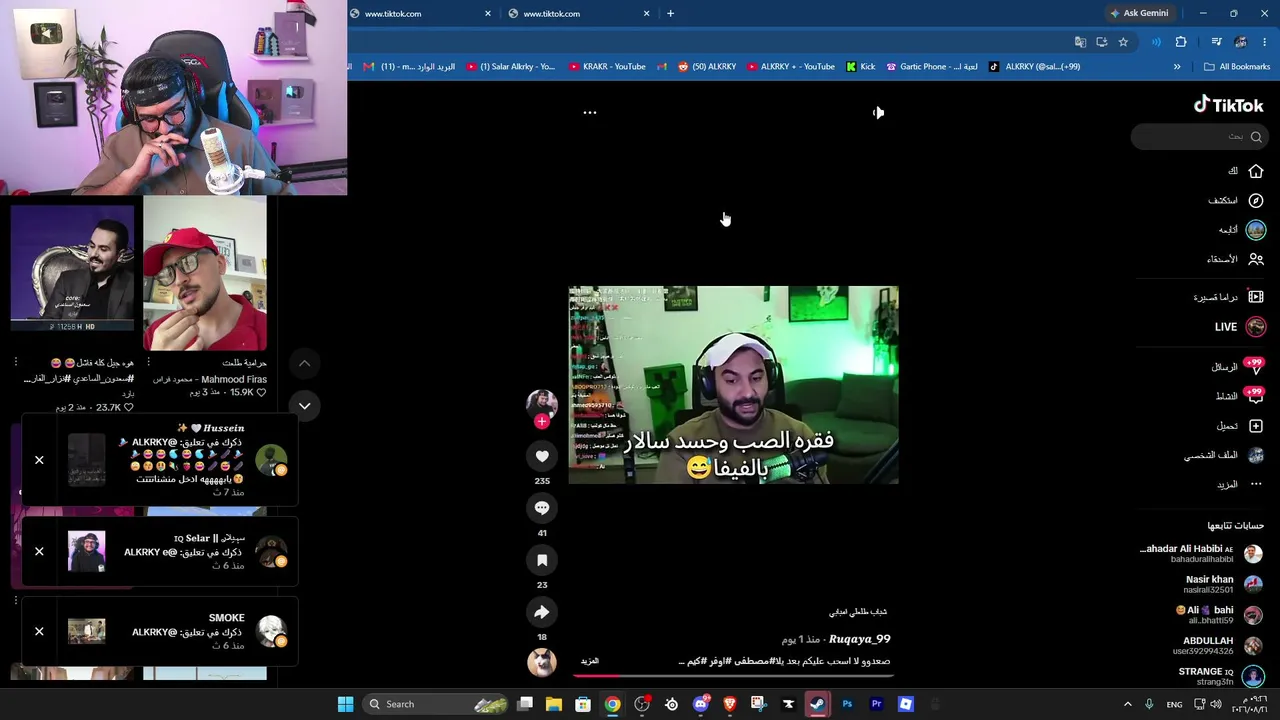This screenshot has height=720, width=1280.
Task: Click the TikTok logo
Action: (x=1228, y=105)
